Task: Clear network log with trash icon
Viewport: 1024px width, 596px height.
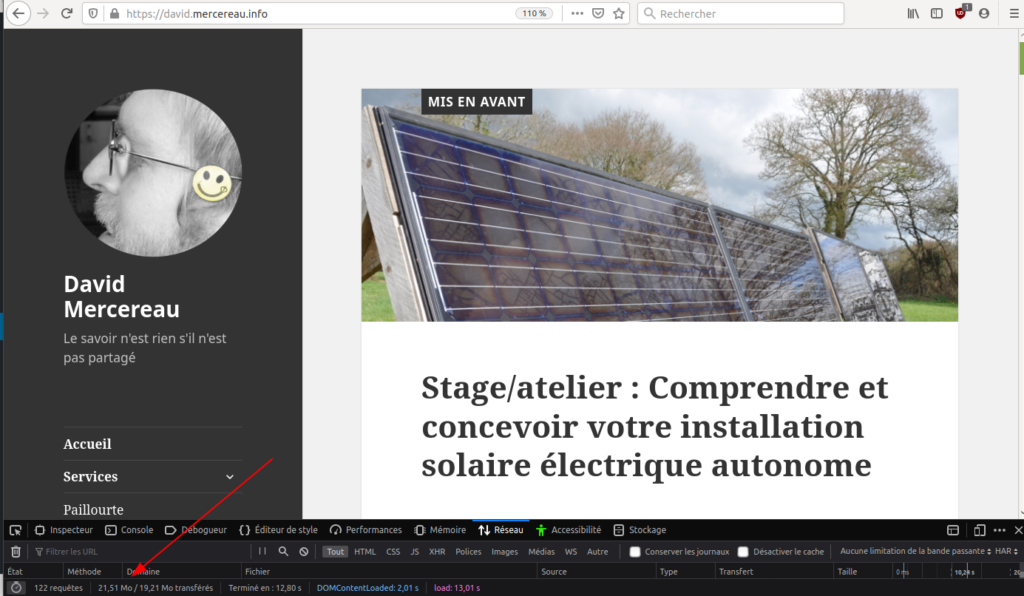Action: click(15, 551)
